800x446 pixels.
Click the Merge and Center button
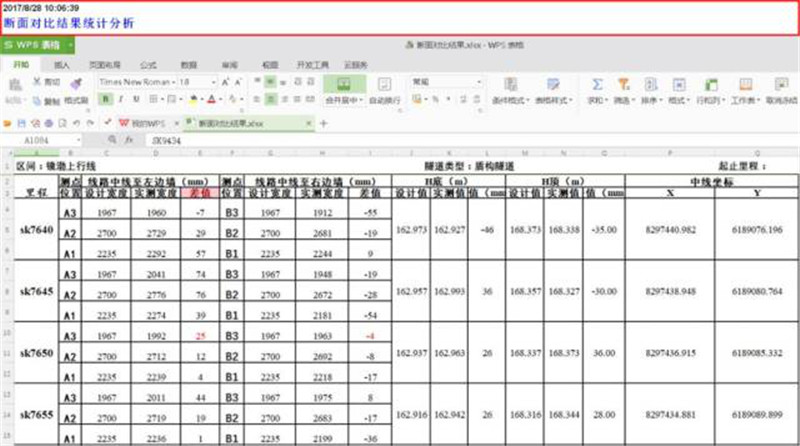(x=342, y=100)
